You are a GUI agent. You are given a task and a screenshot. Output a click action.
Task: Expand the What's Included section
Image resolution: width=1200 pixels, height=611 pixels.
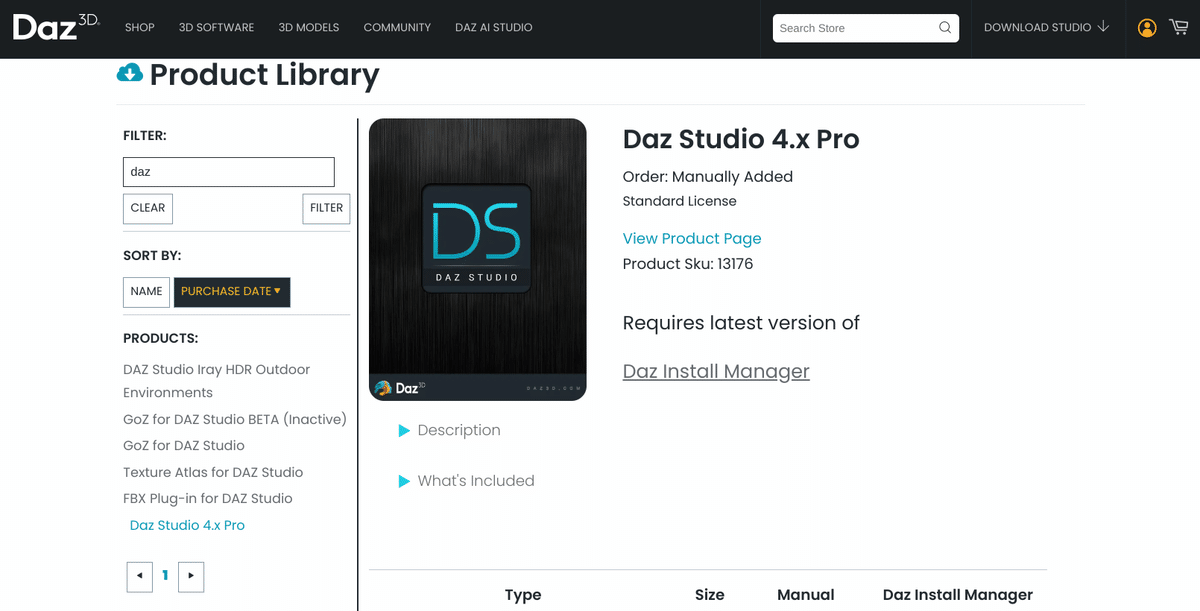click(466, 481)
